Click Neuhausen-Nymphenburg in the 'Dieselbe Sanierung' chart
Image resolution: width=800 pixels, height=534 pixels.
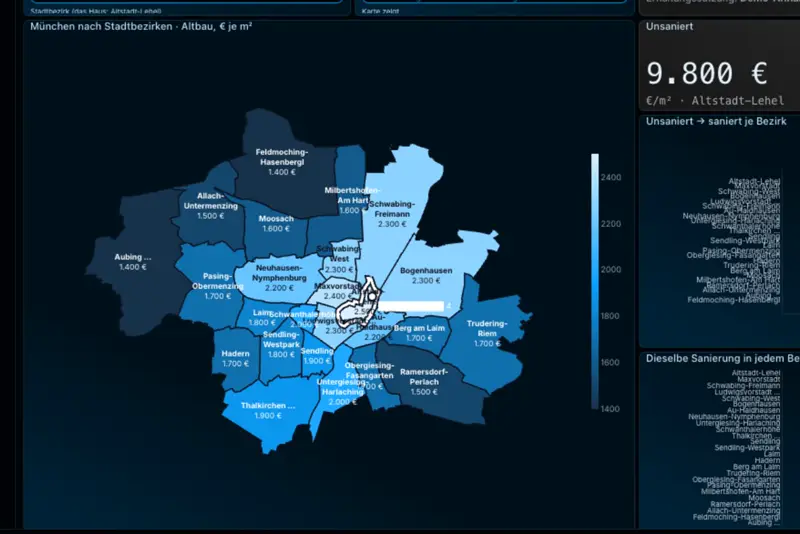click(734, 417)
